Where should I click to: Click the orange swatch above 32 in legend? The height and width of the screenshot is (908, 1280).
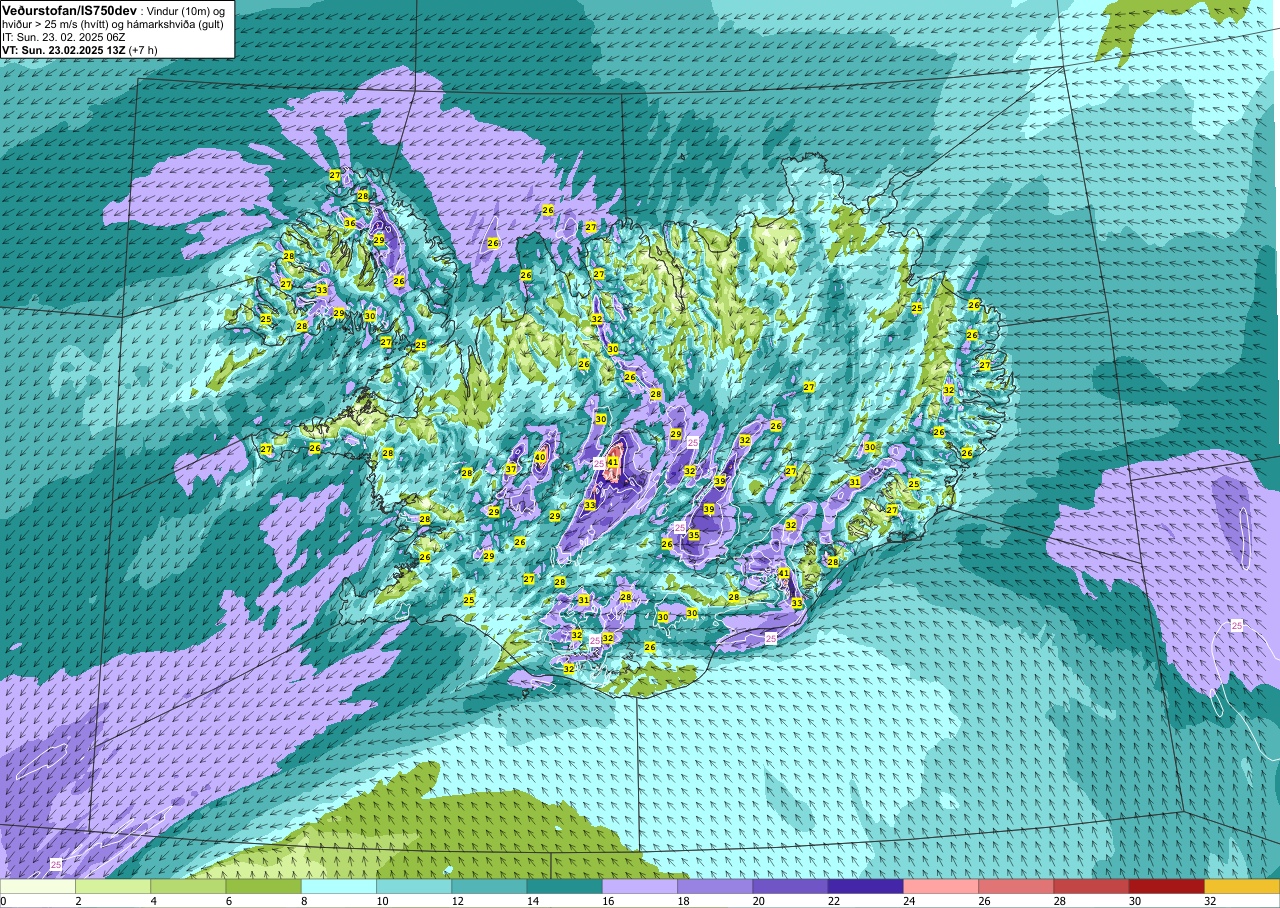click(1242, 886)
